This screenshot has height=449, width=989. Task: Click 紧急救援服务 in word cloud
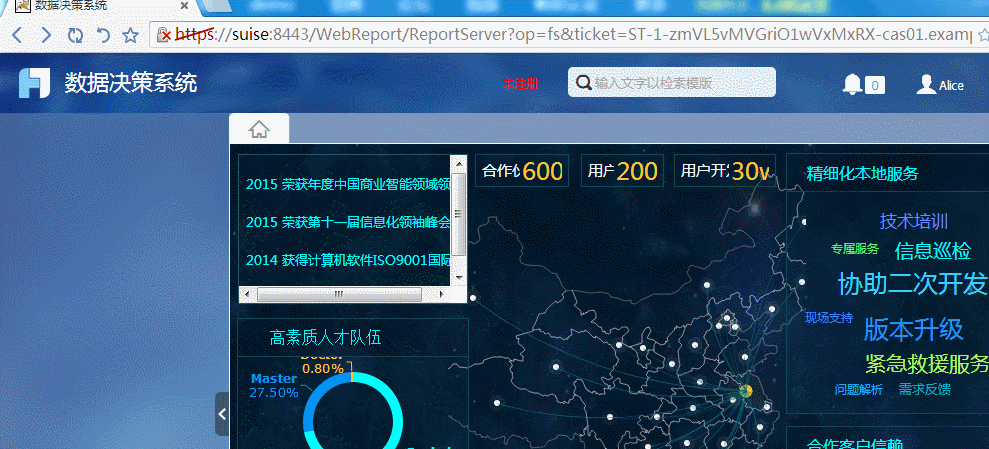pos(927,363)
